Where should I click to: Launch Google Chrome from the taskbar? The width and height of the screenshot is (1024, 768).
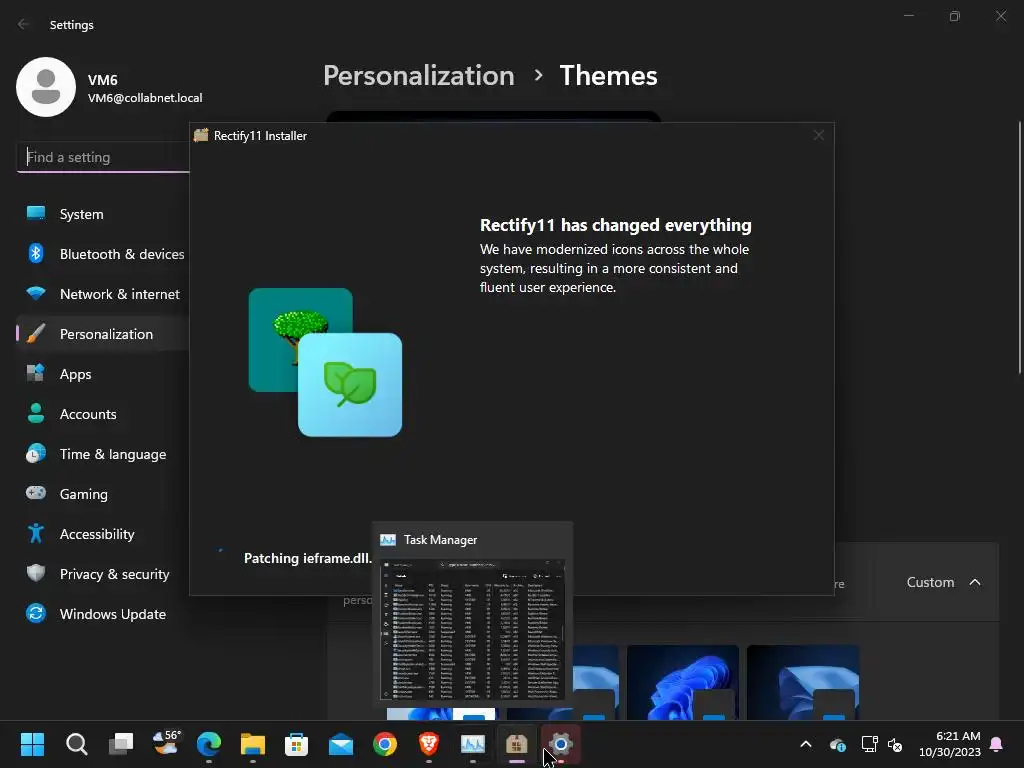(x=385, y=744)
